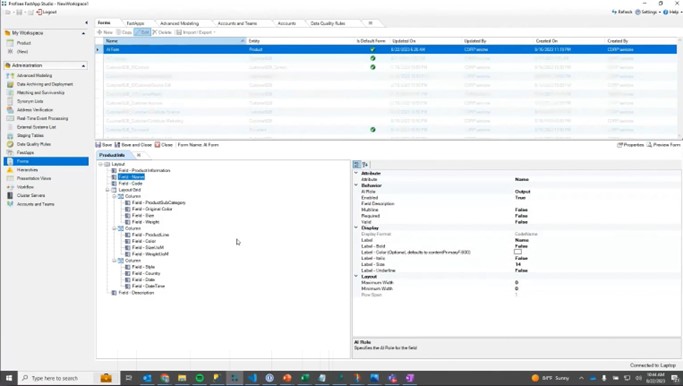
Task: Collapse the Display property category
Action: (x=356, y=228)
